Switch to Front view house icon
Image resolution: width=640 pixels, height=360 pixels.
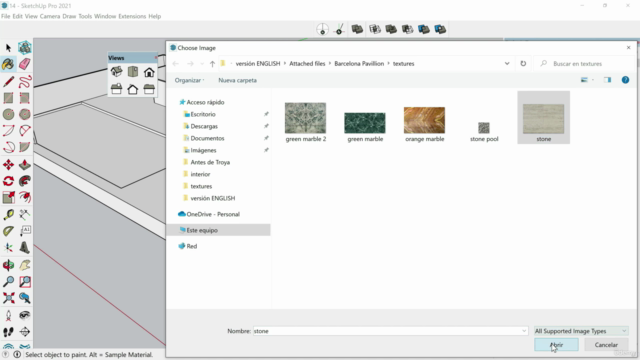(149, 72)
